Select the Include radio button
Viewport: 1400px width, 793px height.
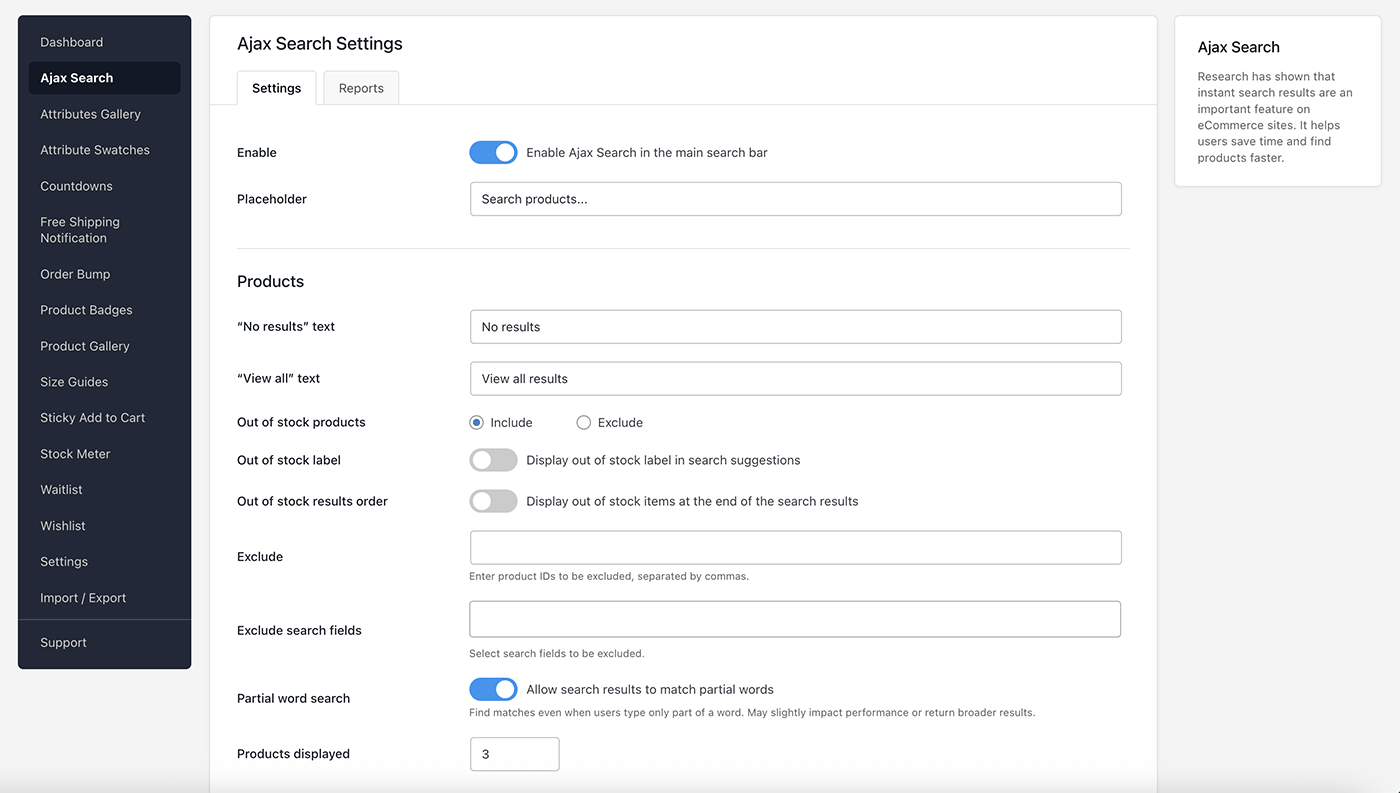click(x=475, y=422)
